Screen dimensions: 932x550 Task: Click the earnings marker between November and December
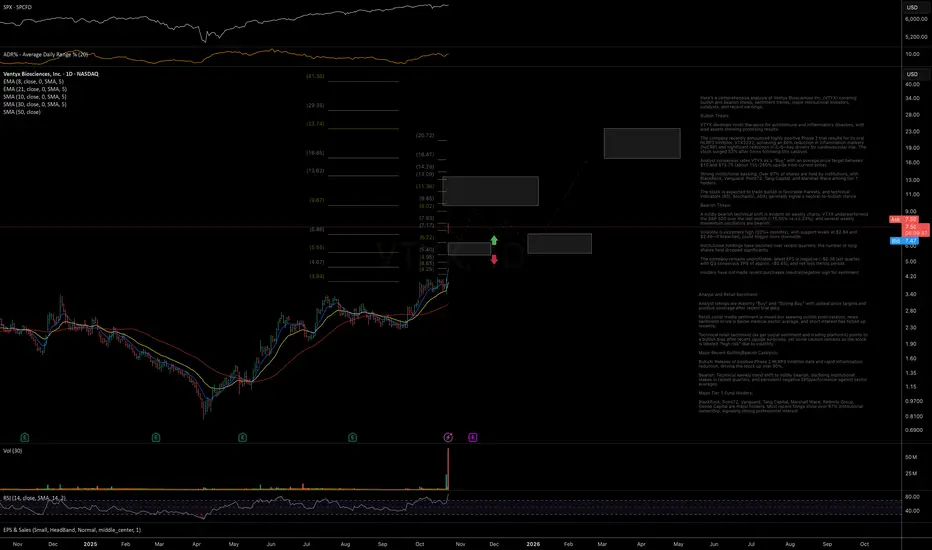(24, 438)
